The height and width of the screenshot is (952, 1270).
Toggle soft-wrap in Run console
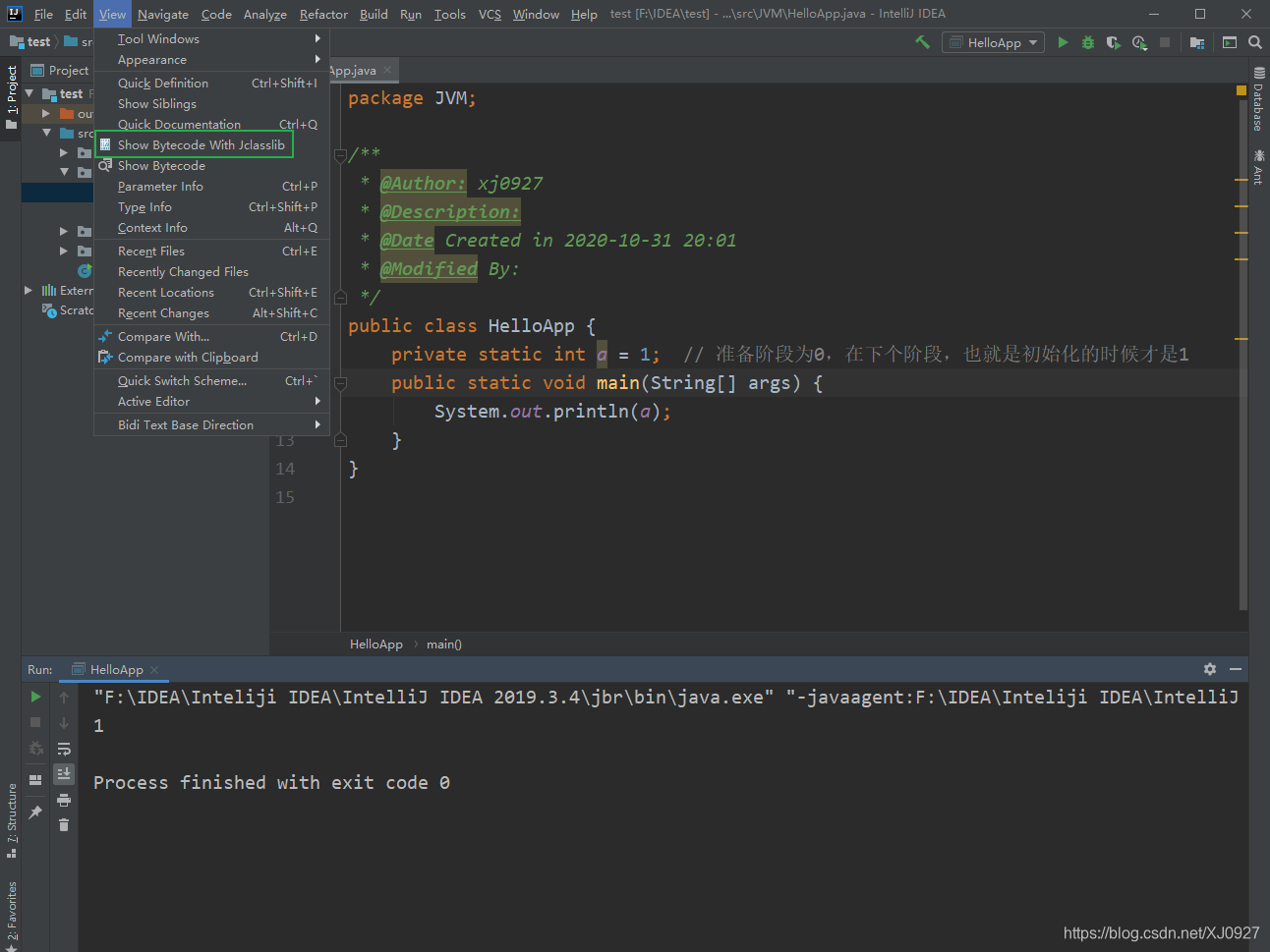click(x=64, y=749)
